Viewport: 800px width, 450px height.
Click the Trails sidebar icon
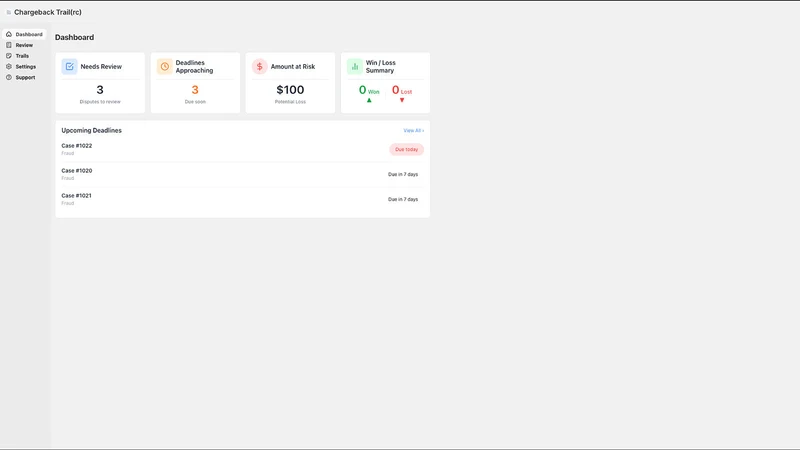(9, 56)
